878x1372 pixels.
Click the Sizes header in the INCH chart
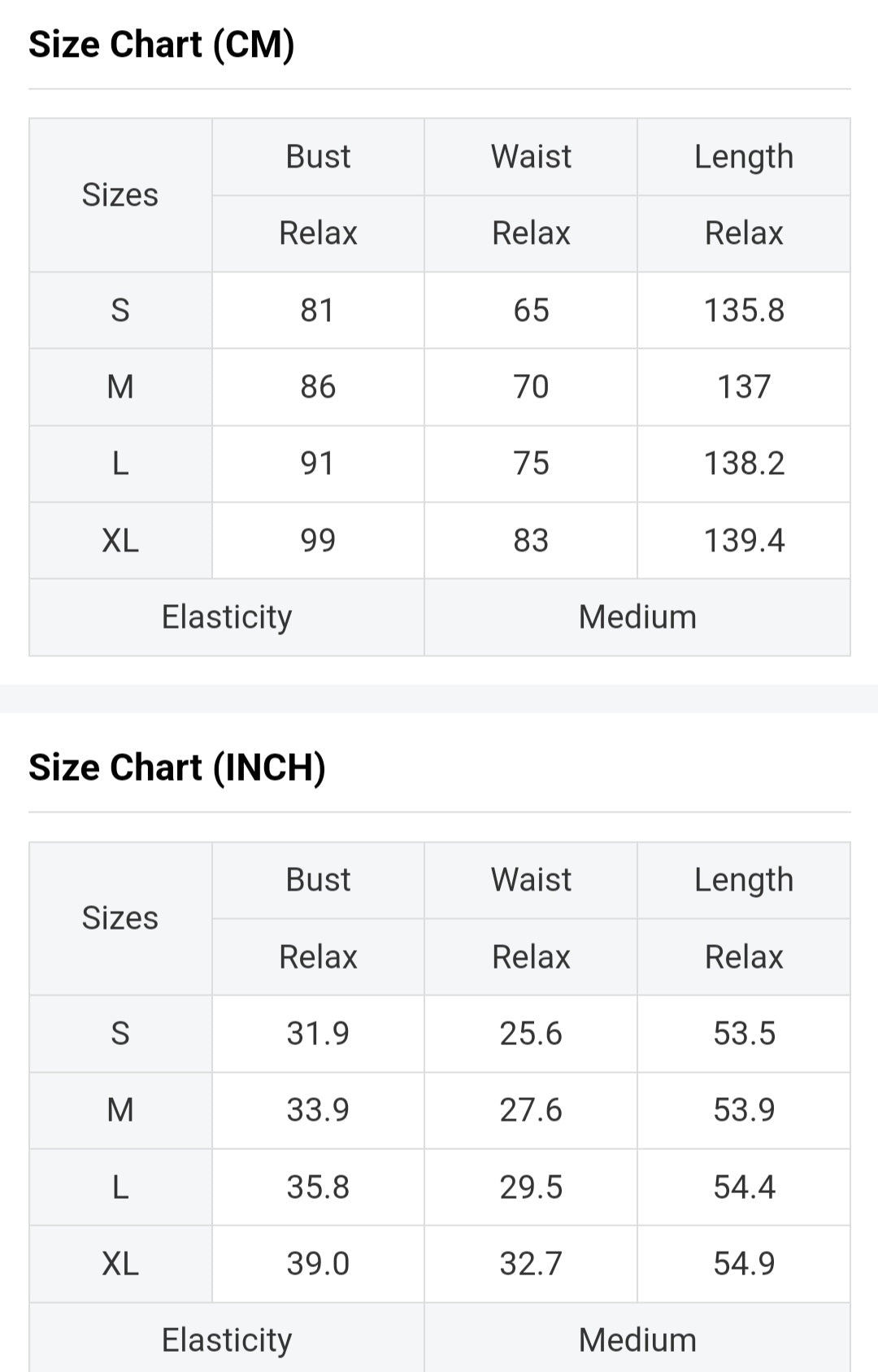[120, 918]
